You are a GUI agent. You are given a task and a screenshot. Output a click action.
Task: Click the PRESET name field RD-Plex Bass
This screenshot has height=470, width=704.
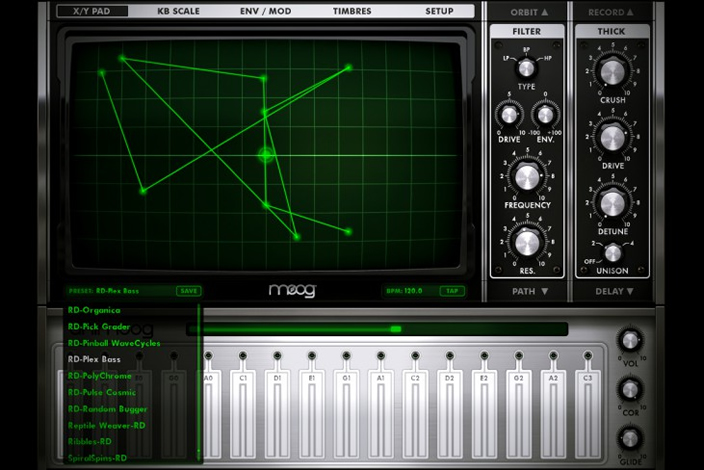point(118,291)
